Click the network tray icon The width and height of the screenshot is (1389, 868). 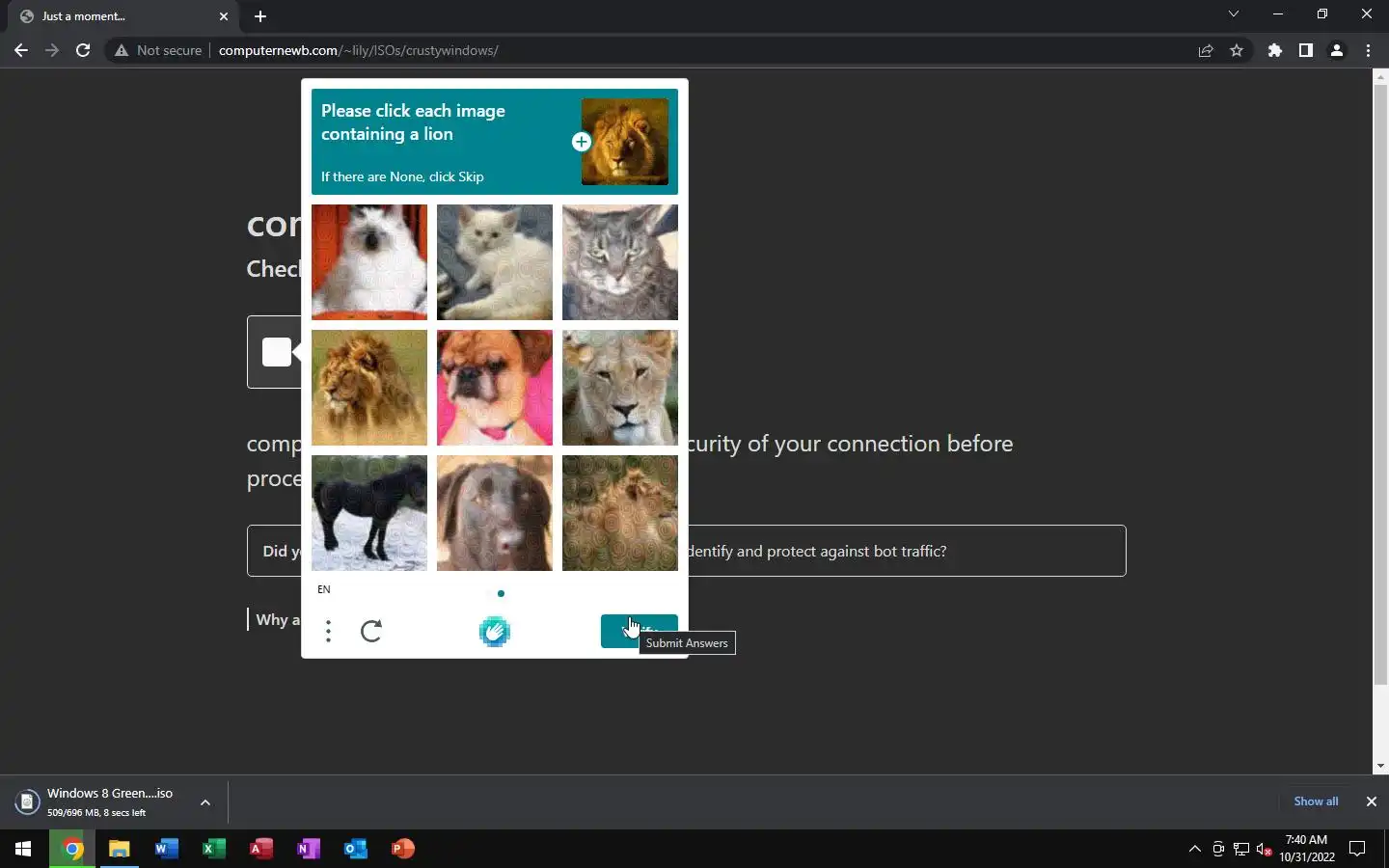point(1241,849)
